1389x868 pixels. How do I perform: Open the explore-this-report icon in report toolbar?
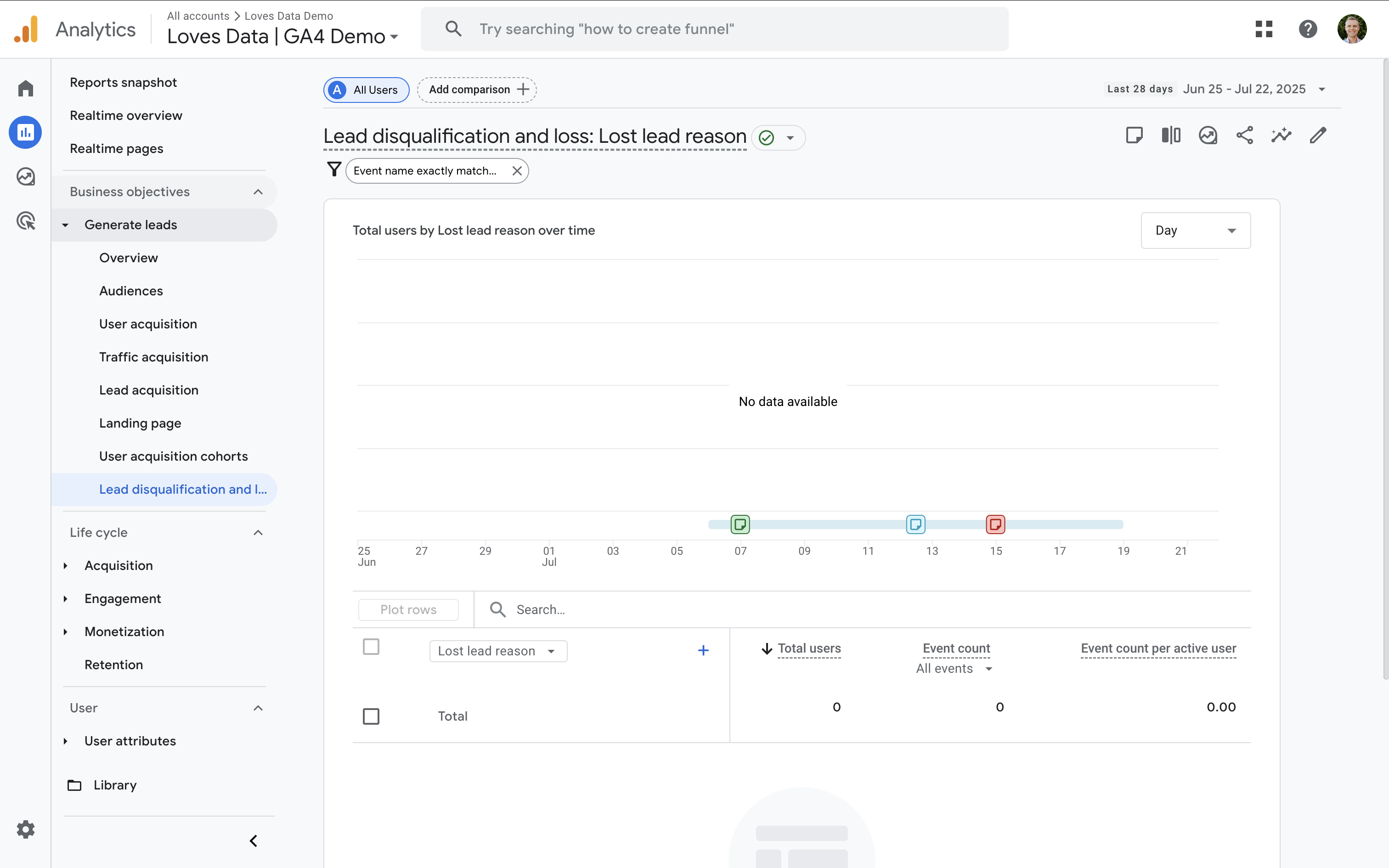point(1208,135)
